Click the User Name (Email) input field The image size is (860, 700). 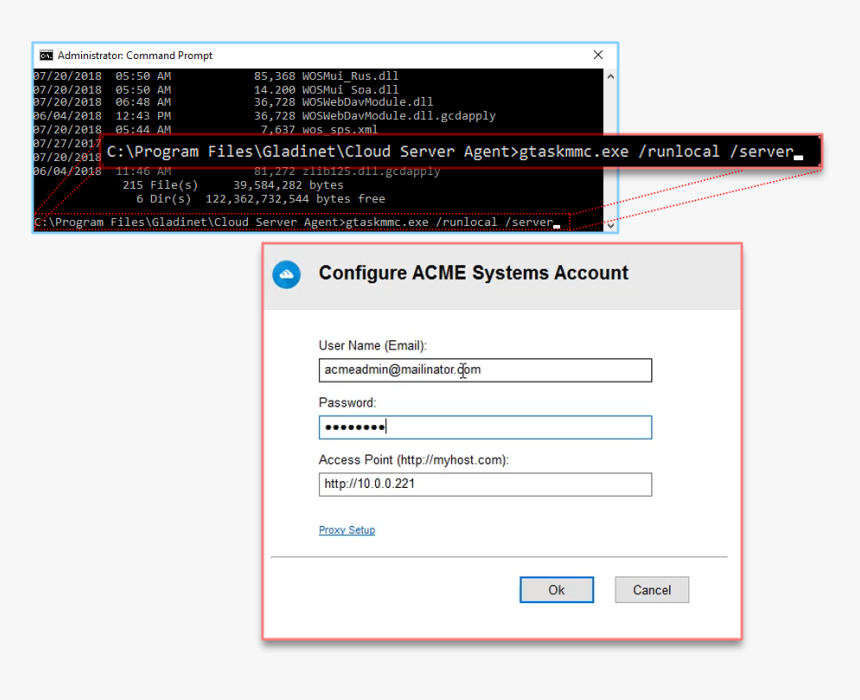tap(485, 370)
